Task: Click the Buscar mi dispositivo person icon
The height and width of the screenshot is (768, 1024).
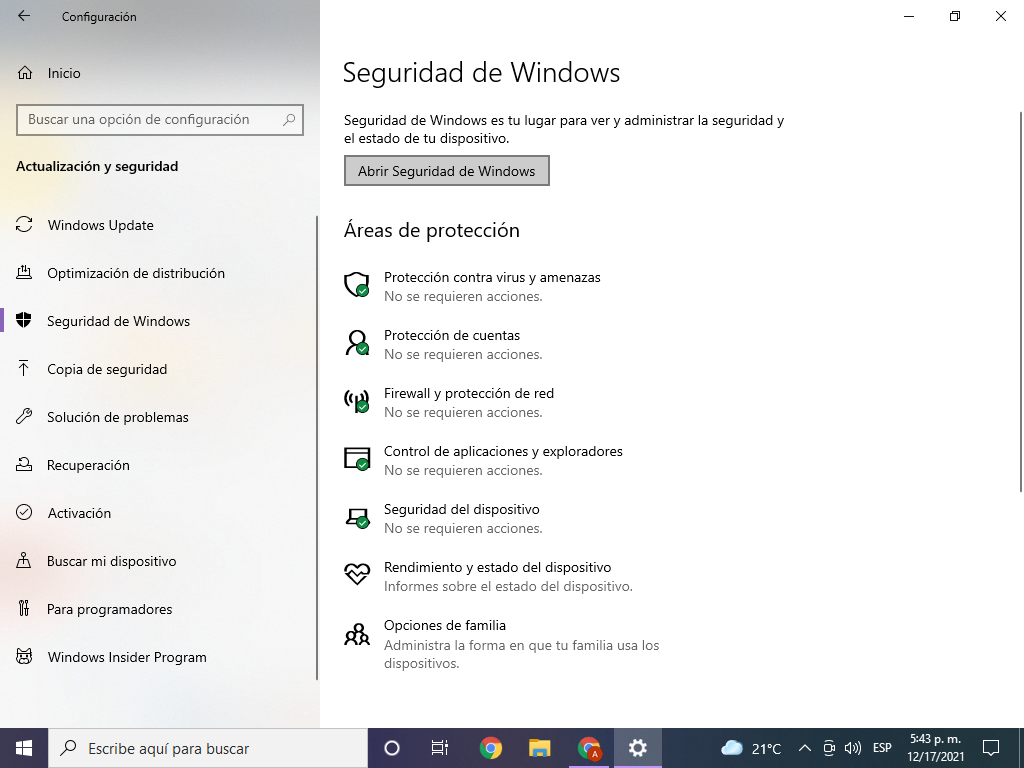Action: 24,560
